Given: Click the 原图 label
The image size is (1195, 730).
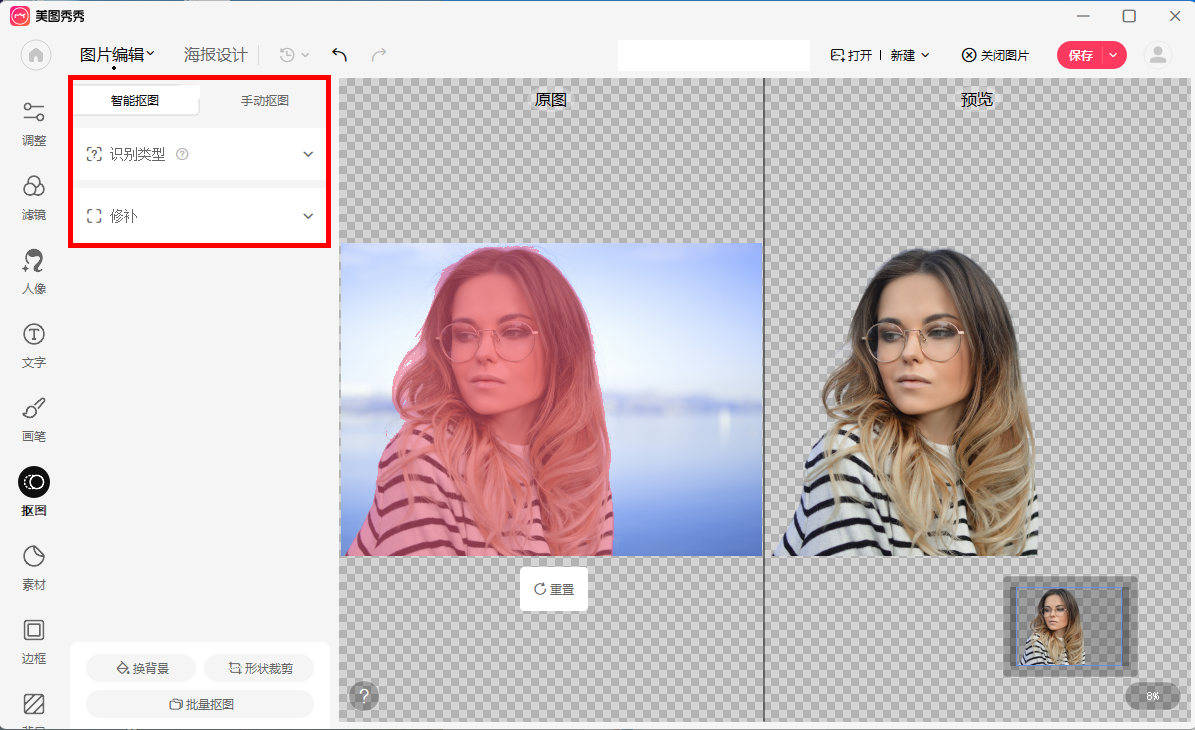Looking at the screenshot, I should (x=550, y=99).
